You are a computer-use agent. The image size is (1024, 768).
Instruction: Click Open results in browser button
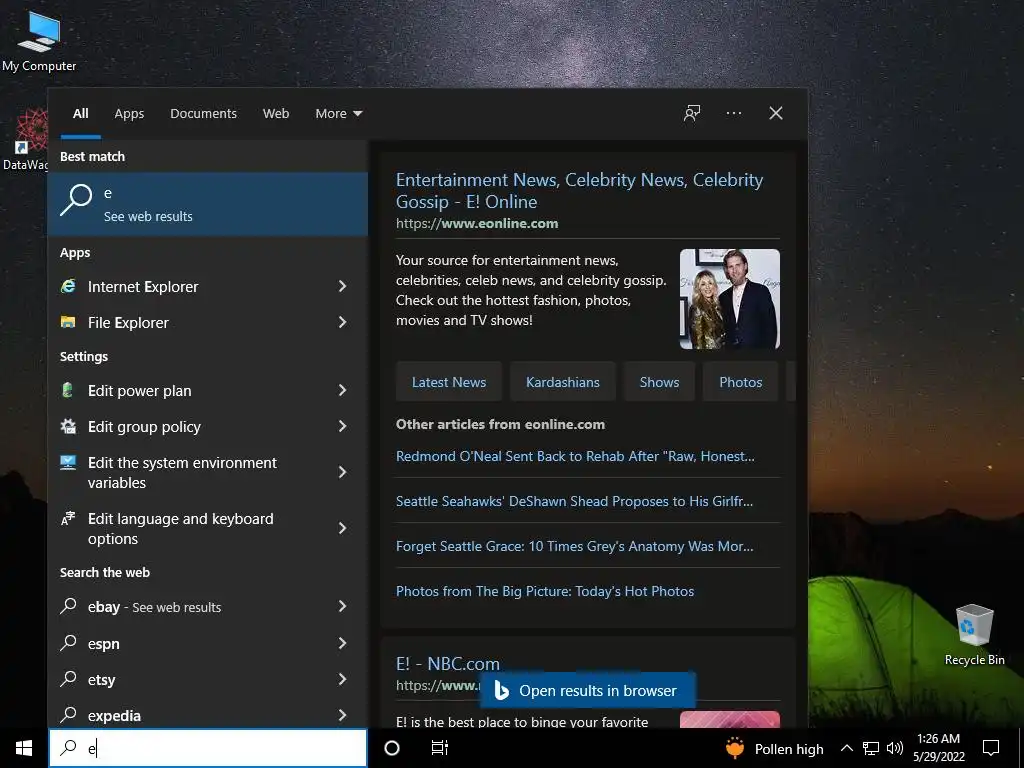(x=587, y=690)
